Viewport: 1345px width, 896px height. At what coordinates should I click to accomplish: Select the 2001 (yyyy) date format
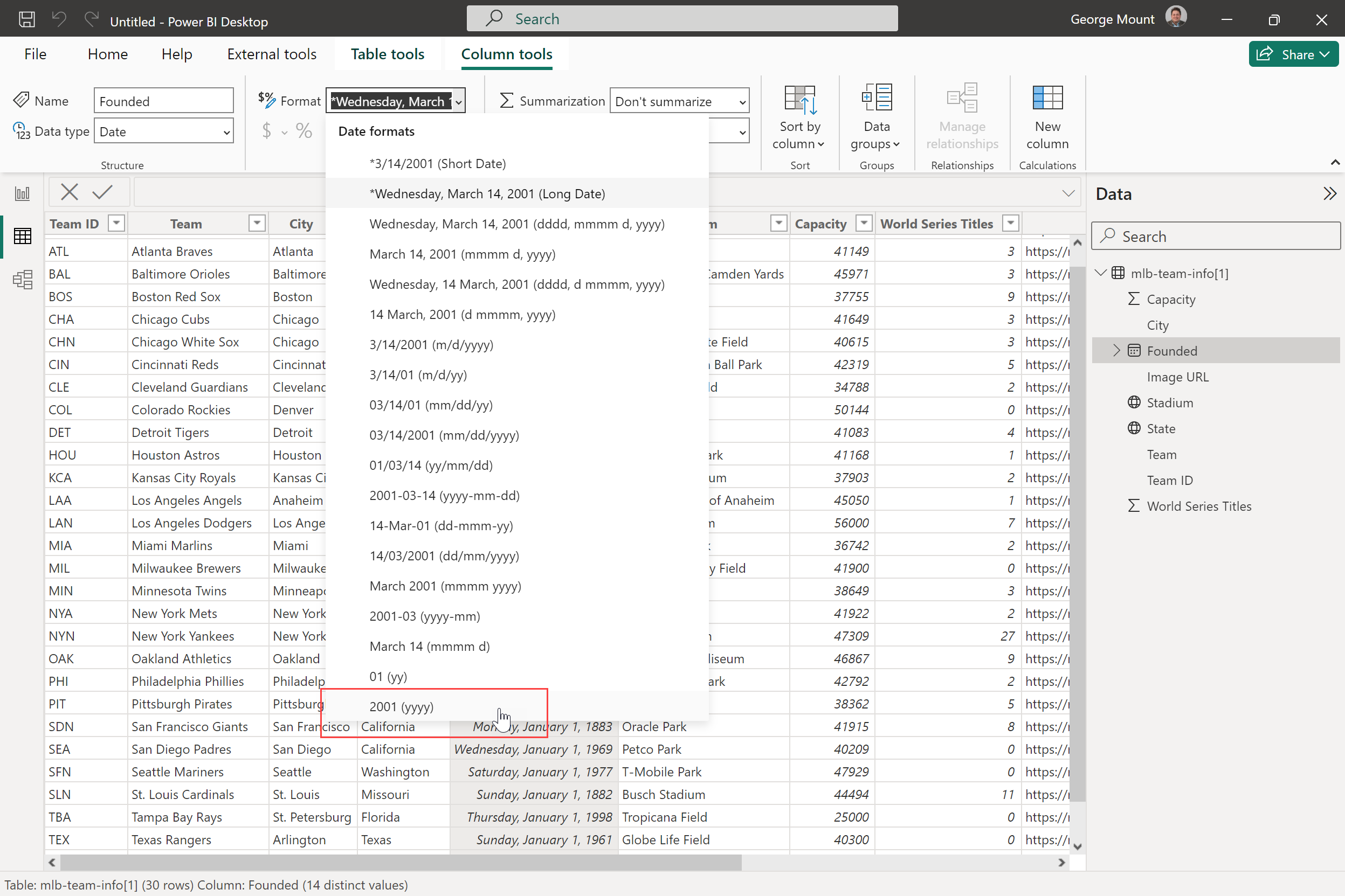(401, 707)
